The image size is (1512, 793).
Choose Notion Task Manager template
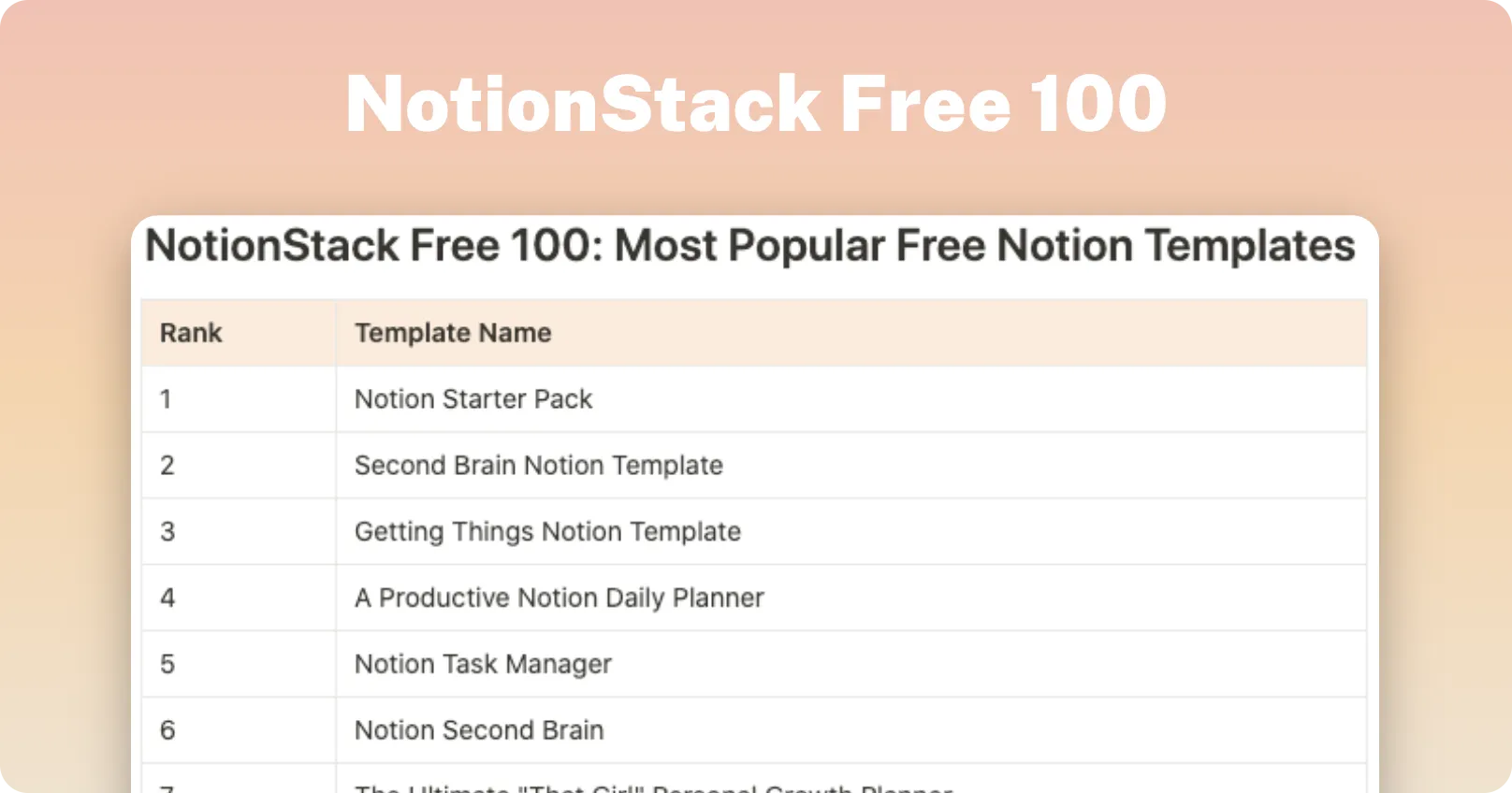(x=483, y=665)
